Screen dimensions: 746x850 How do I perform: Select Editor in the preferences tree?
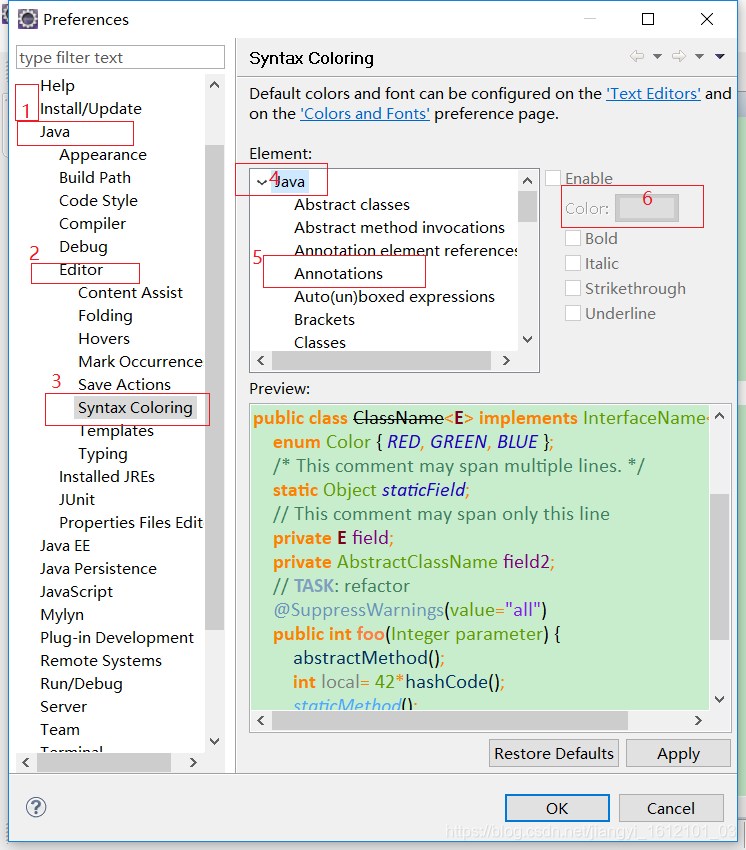[81, 269]
